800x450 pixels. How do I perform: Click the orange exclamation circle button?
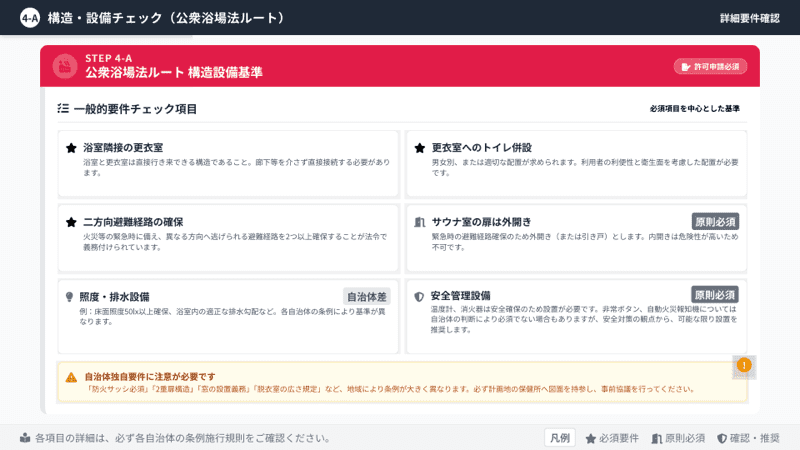point(744,365)
